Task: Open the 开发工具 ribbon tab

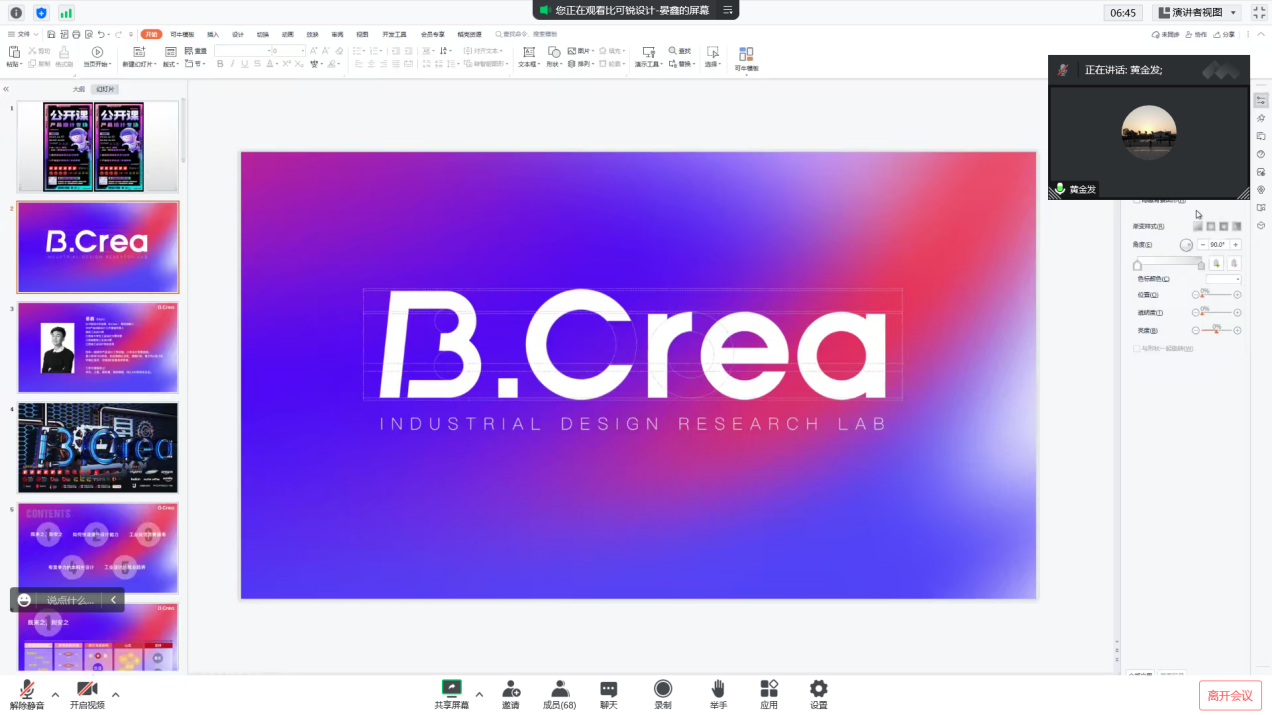Action: pos(394,34)
